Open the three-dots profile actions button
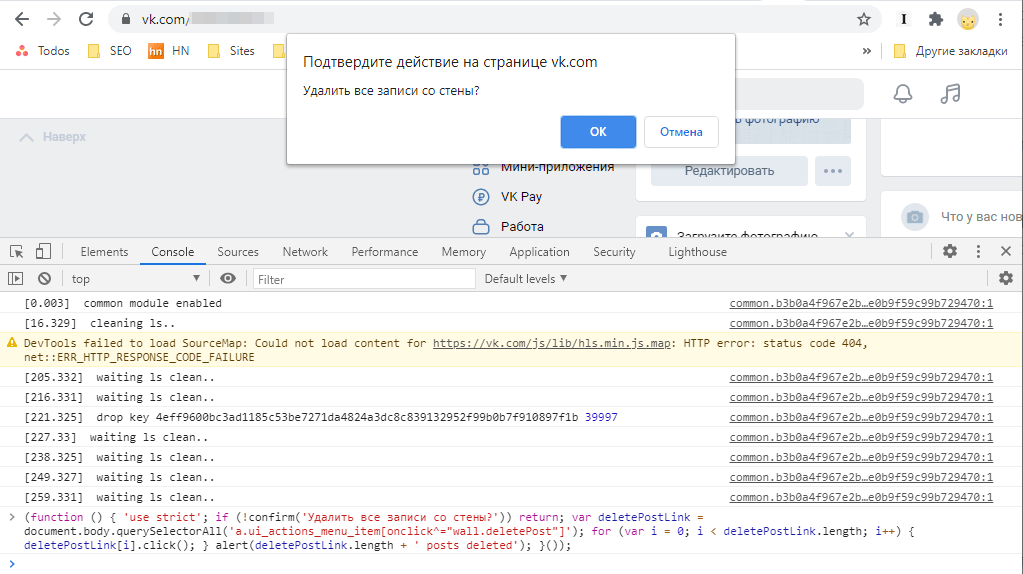 coord(832,171)
